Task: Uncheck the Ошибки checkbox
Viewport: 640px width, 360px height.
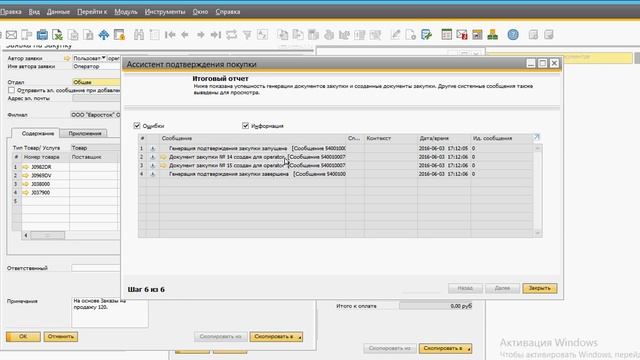Action: (x=137, y=126)
